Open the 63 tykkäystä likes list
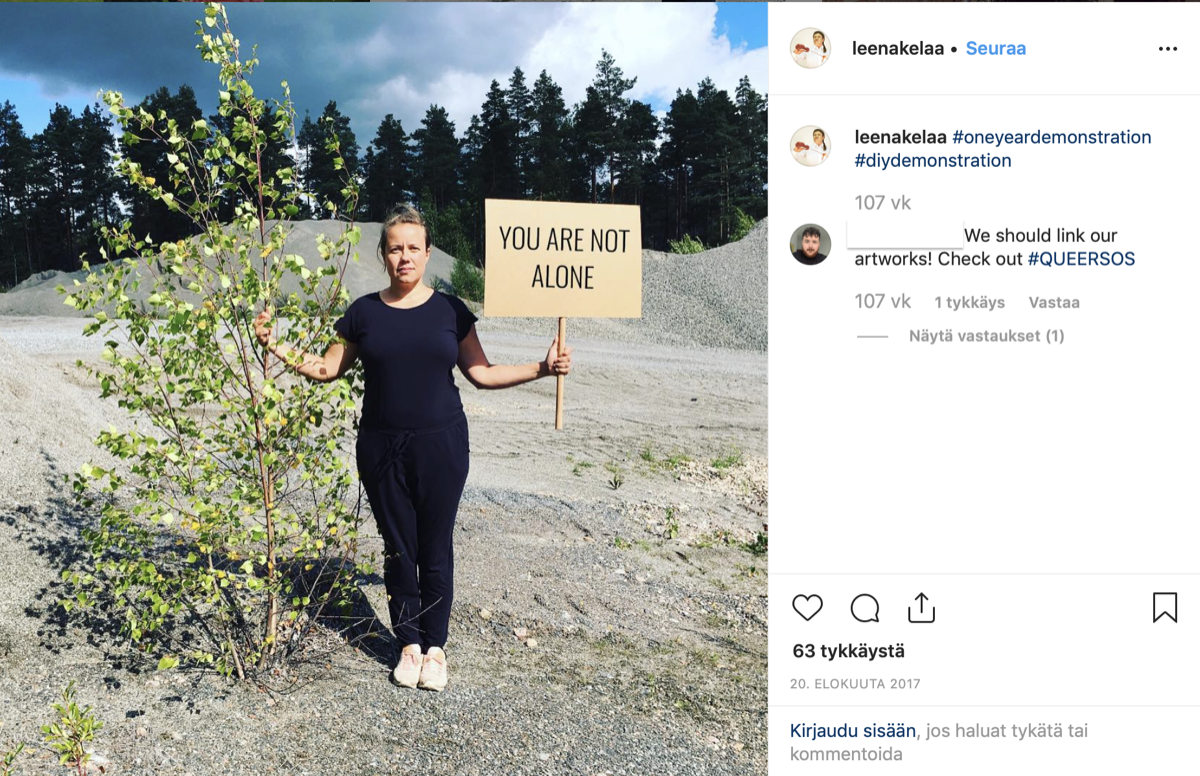The image size is (1200, 776). 849,651
